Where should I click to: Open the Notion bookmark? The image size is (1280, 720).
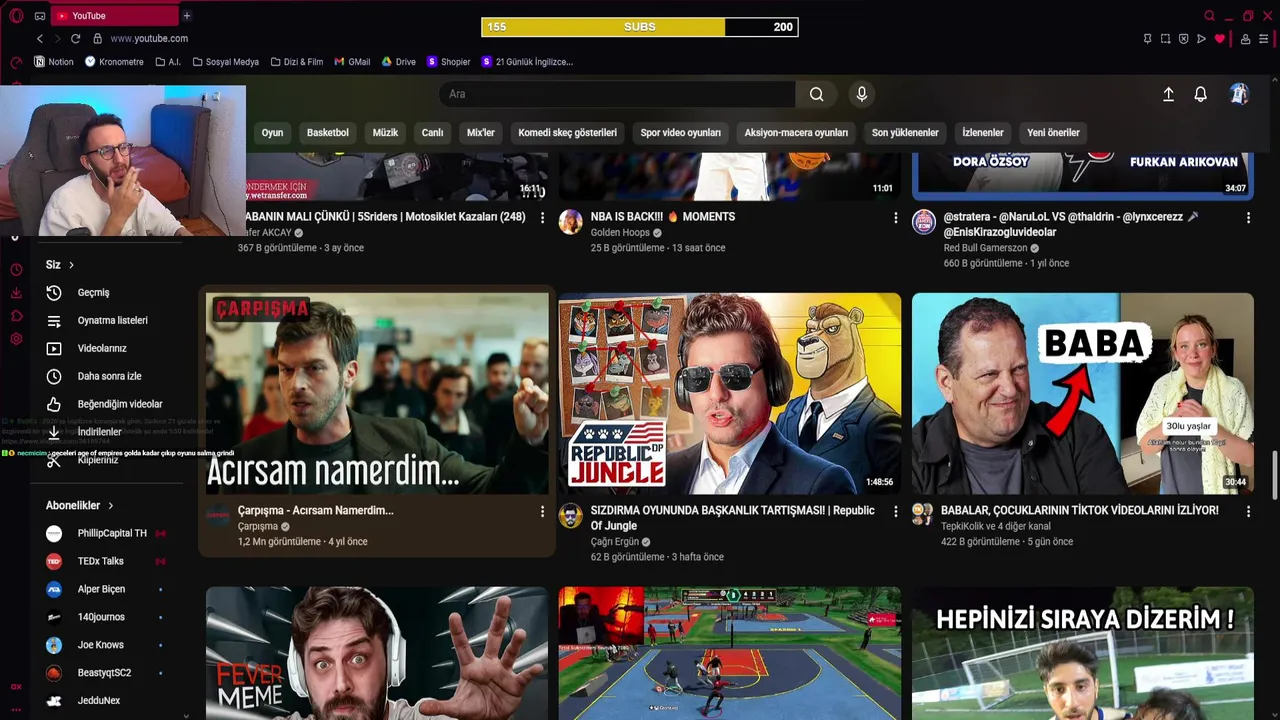click(54, 62)
